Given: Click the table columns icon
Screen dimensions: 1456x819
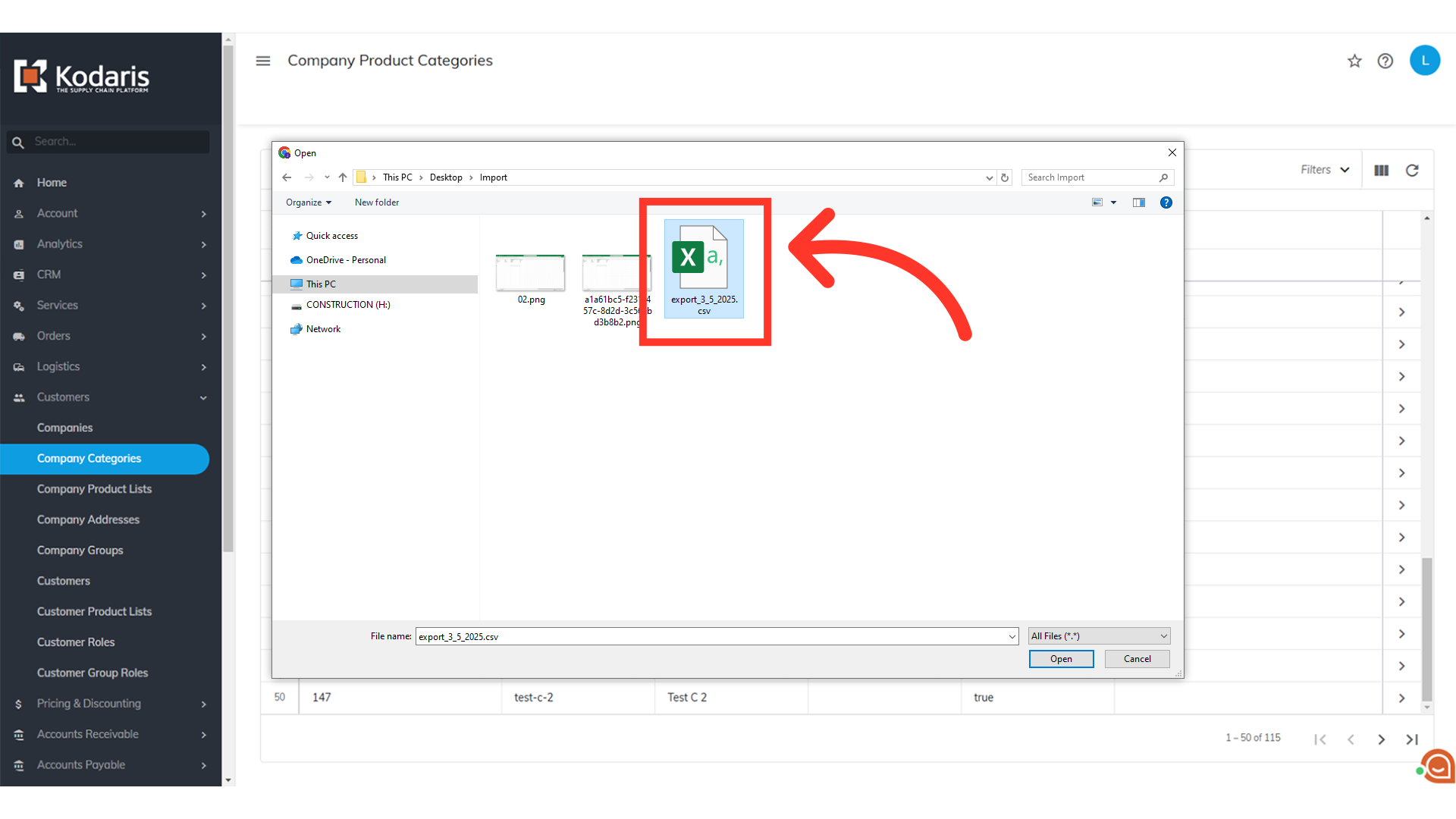Looking at the screenshot, I should pyautogui.click(x=1381, y=171).
